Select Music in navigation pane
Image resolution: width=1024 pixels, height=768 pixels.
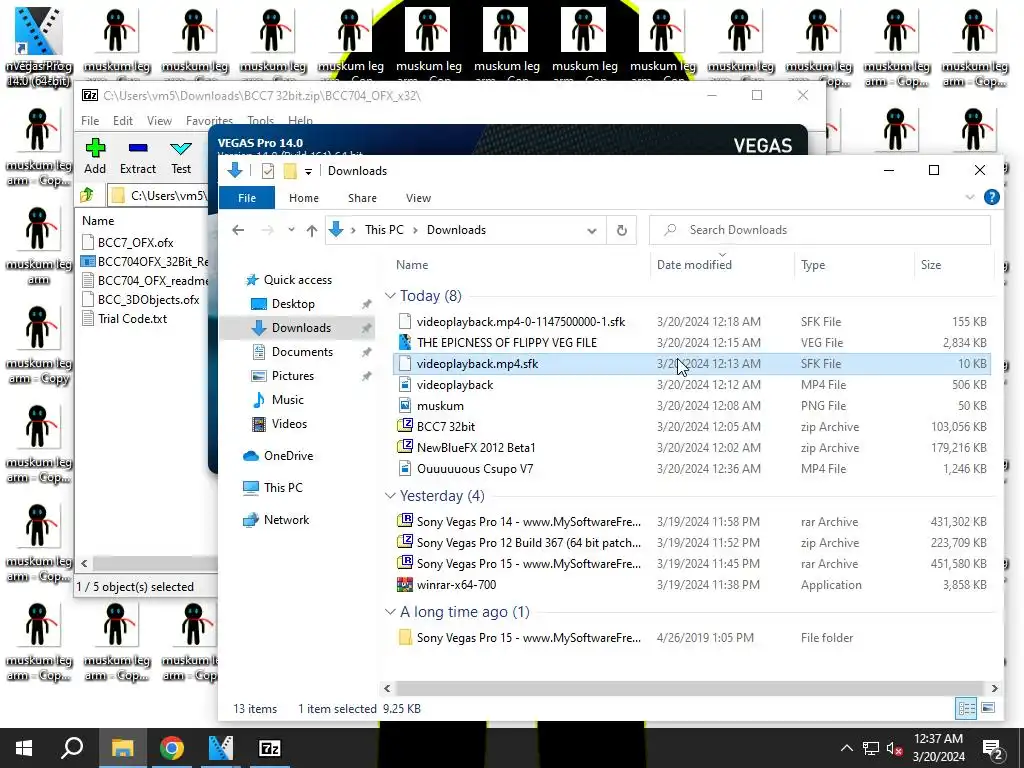287,400
